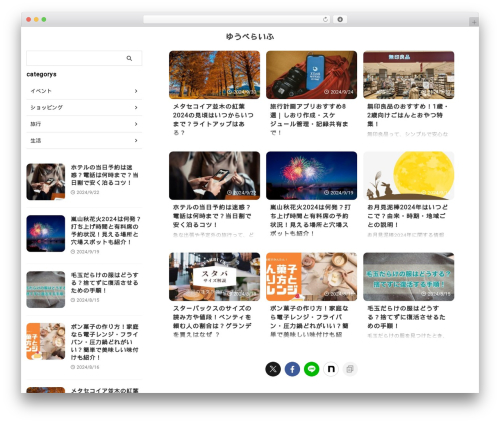This screenshot has height=423, width=500.
Task: Click gray sweater 毛玉 thumbnail in grid
Action: click(x=409, y=277)
